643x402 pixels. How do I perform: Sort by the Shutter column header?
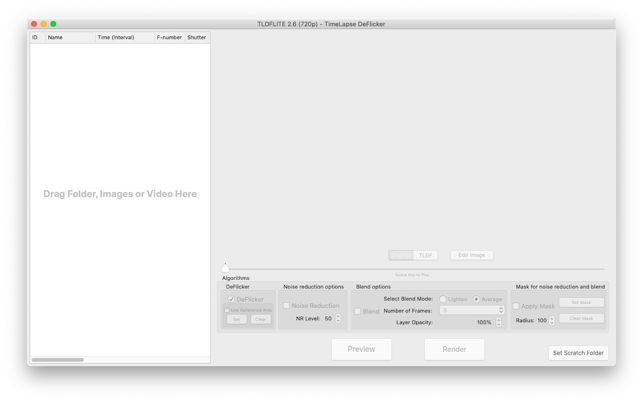[197, 37]
